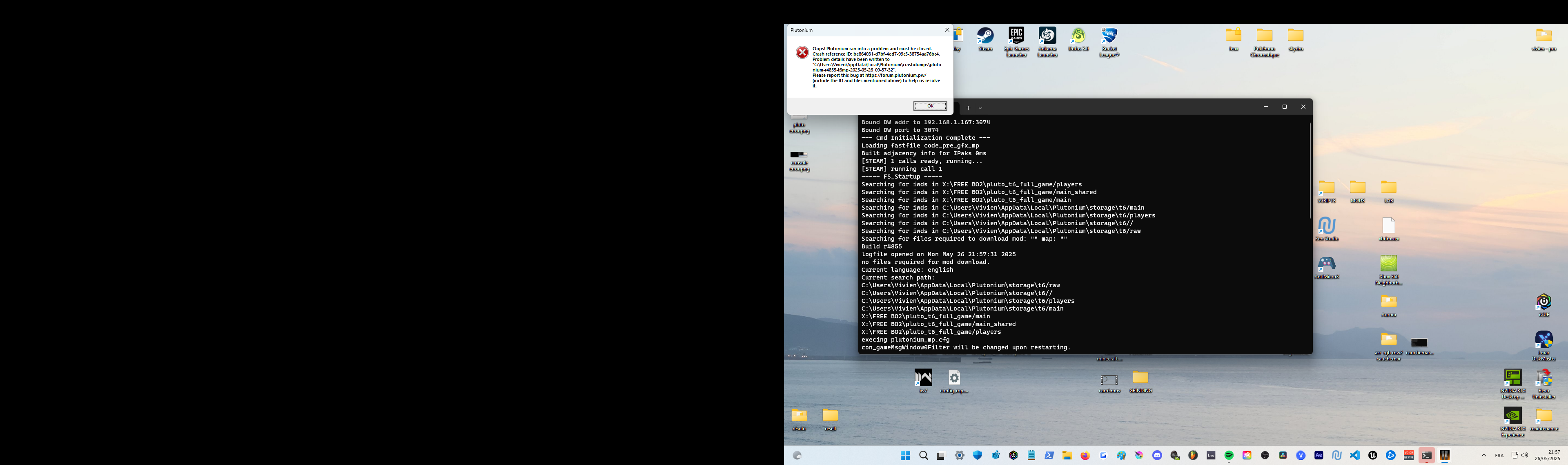Open the Discord taskbar icon
The width and height of the screenshot is (1568, 465).
(x=1157, y=455)
